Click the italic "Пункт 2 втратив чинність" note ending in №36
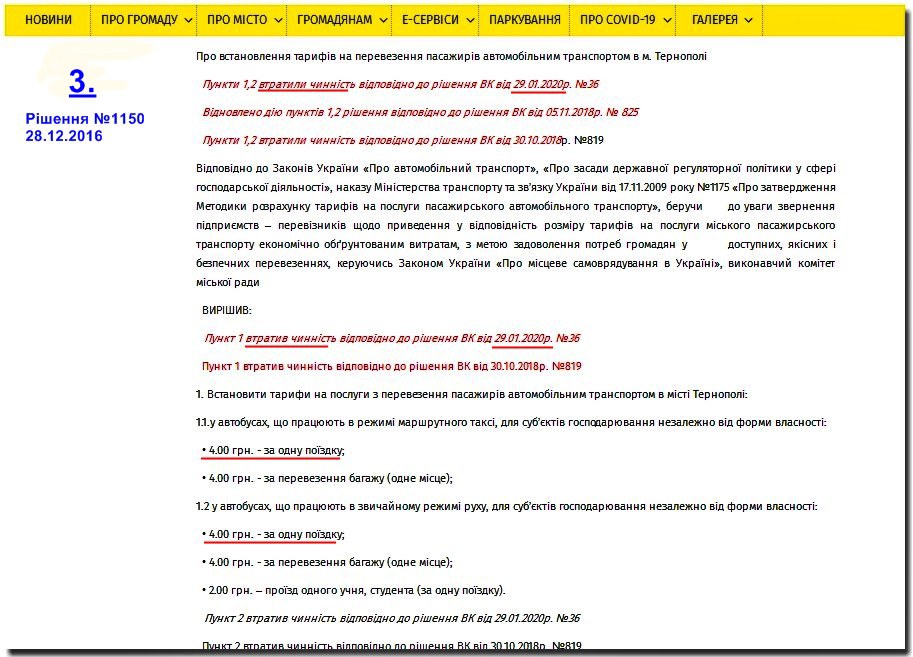The width and height of the screenshot is (913, 657). point(391,618)
